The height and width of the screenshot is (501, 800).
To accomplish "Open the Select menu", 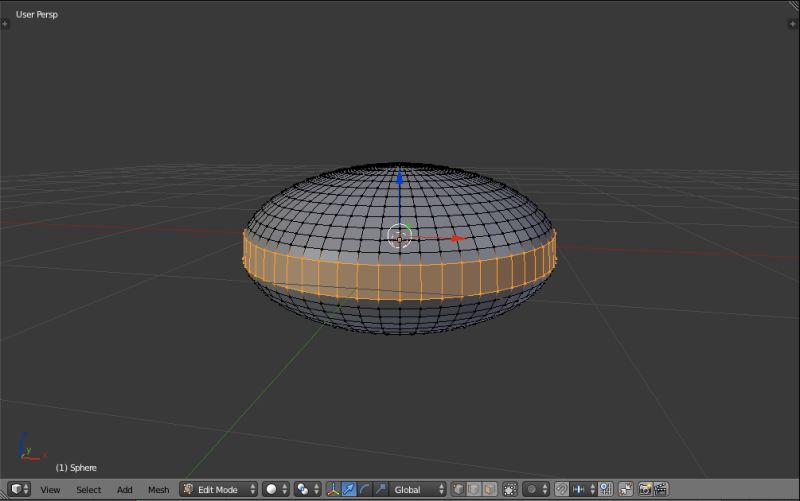I will (89, 490).
